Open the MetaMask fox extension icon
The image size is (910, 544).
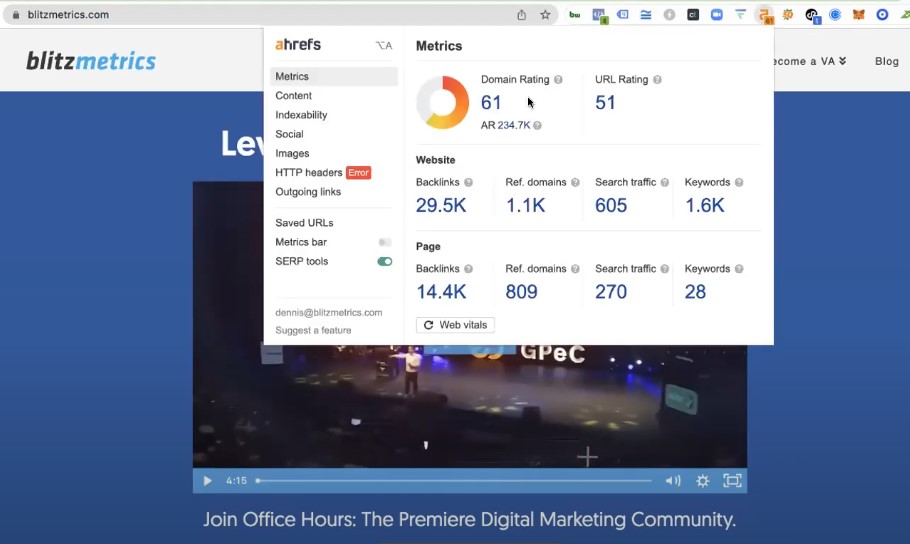(858, 15)
